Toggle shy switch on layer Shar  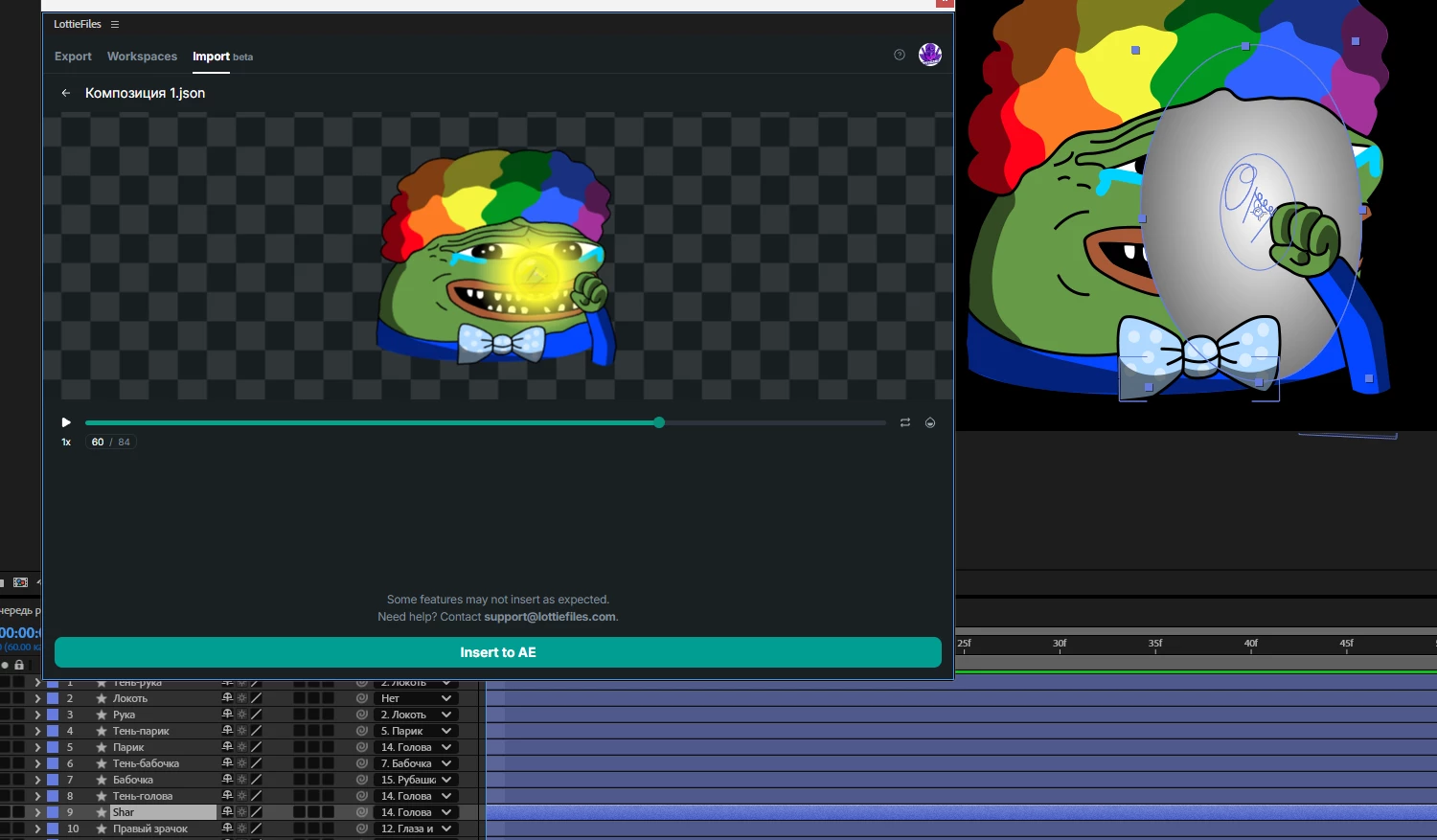coord(227,812)
